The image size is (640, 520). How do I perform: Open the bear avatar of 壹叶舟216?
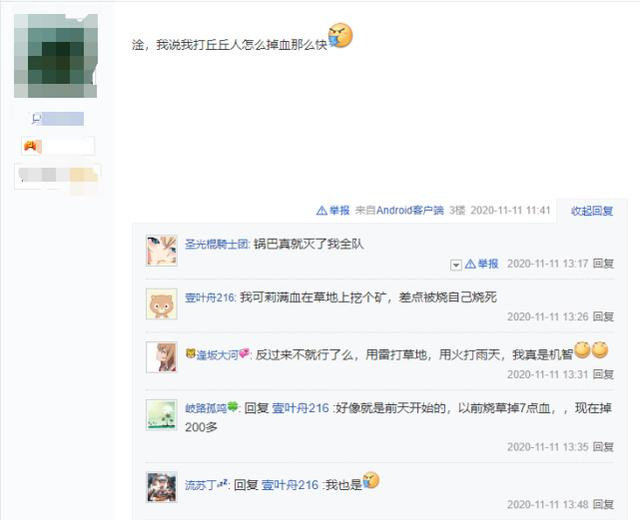[x=162, y=304]
